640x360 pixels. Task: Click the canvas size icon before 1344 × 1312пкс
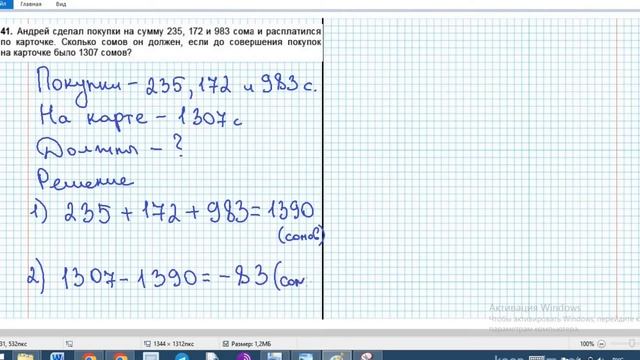coord(147,344)
